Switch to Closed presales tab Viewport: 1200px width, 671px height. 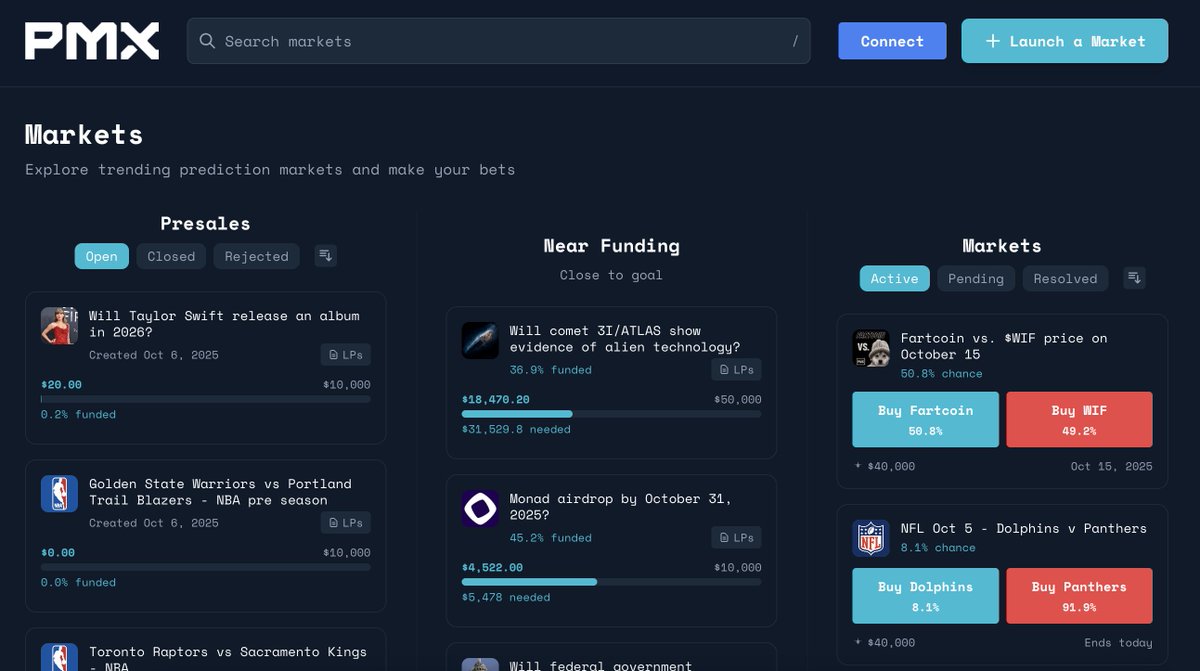tap(171, 256)
